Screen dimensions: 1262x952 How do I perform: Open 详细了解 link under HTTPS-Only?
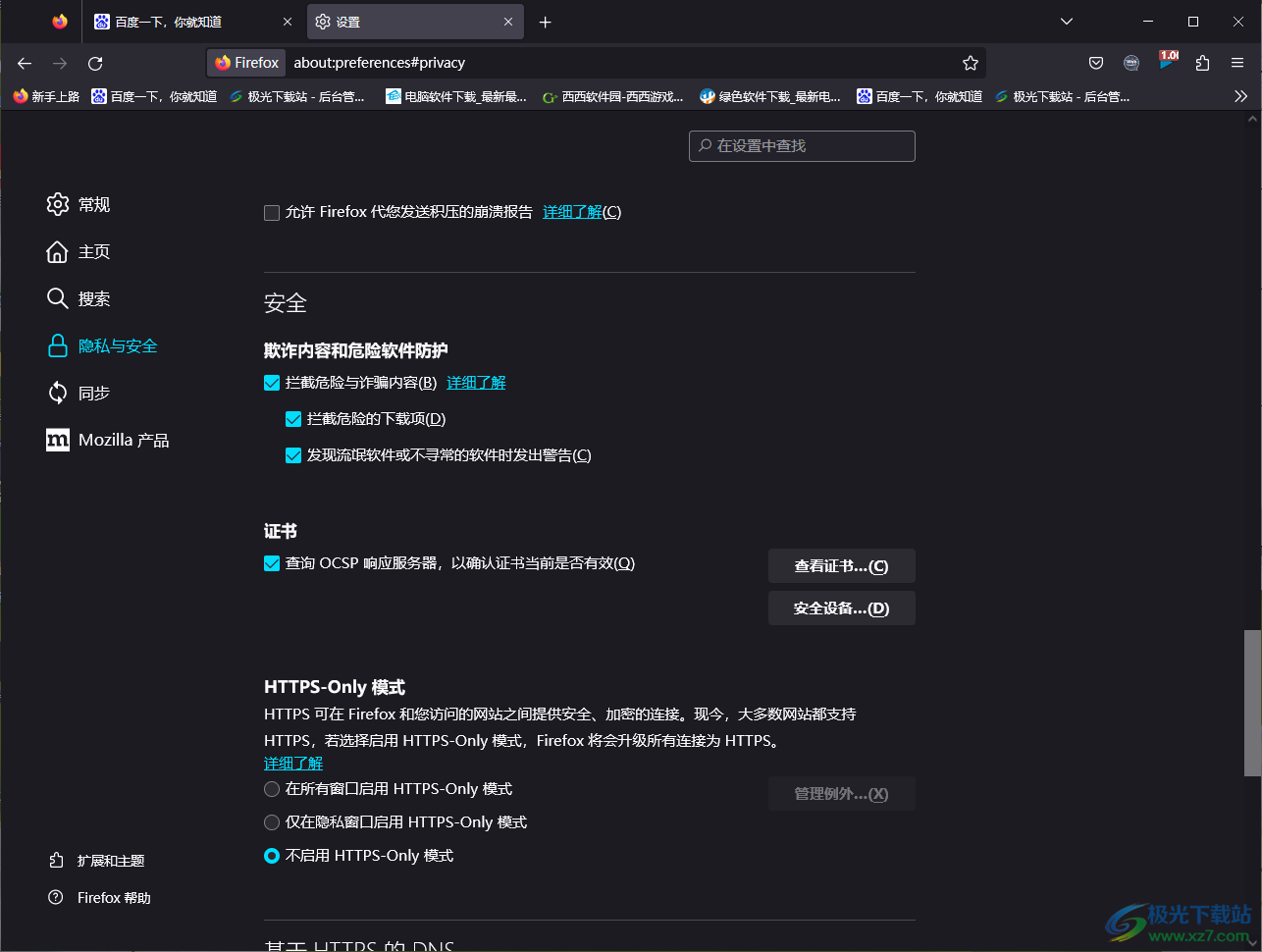point(293,763)
